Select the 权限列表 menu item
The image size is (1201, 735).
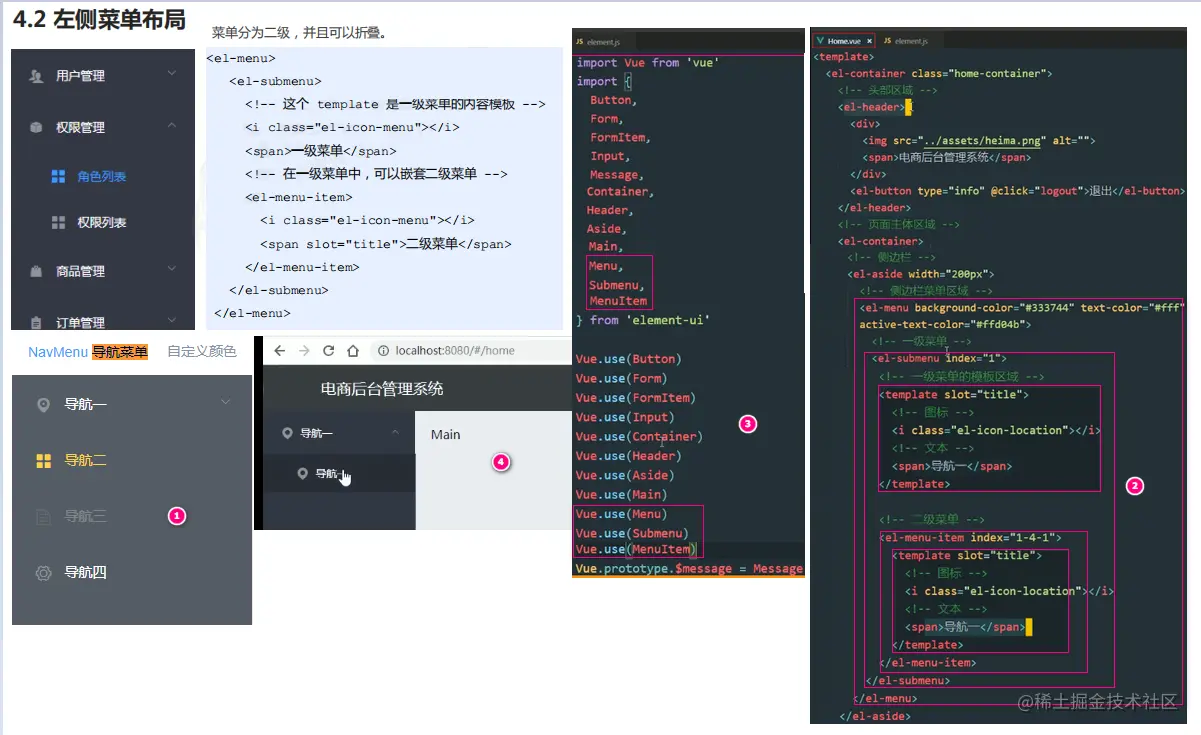point(102,222)
